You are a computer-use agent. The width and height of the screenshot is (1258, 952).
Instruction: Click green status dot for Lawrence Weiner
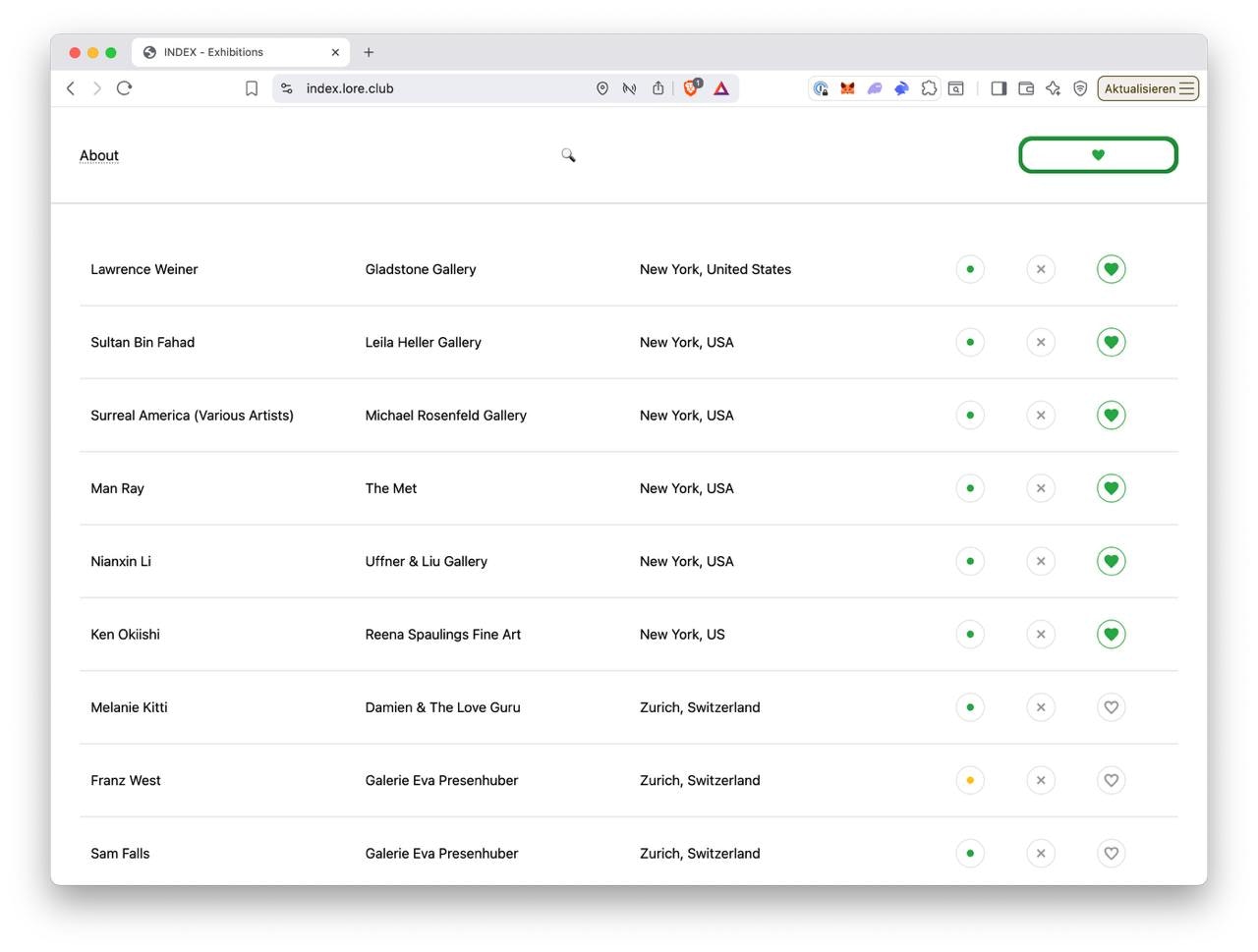coord(970,269)
